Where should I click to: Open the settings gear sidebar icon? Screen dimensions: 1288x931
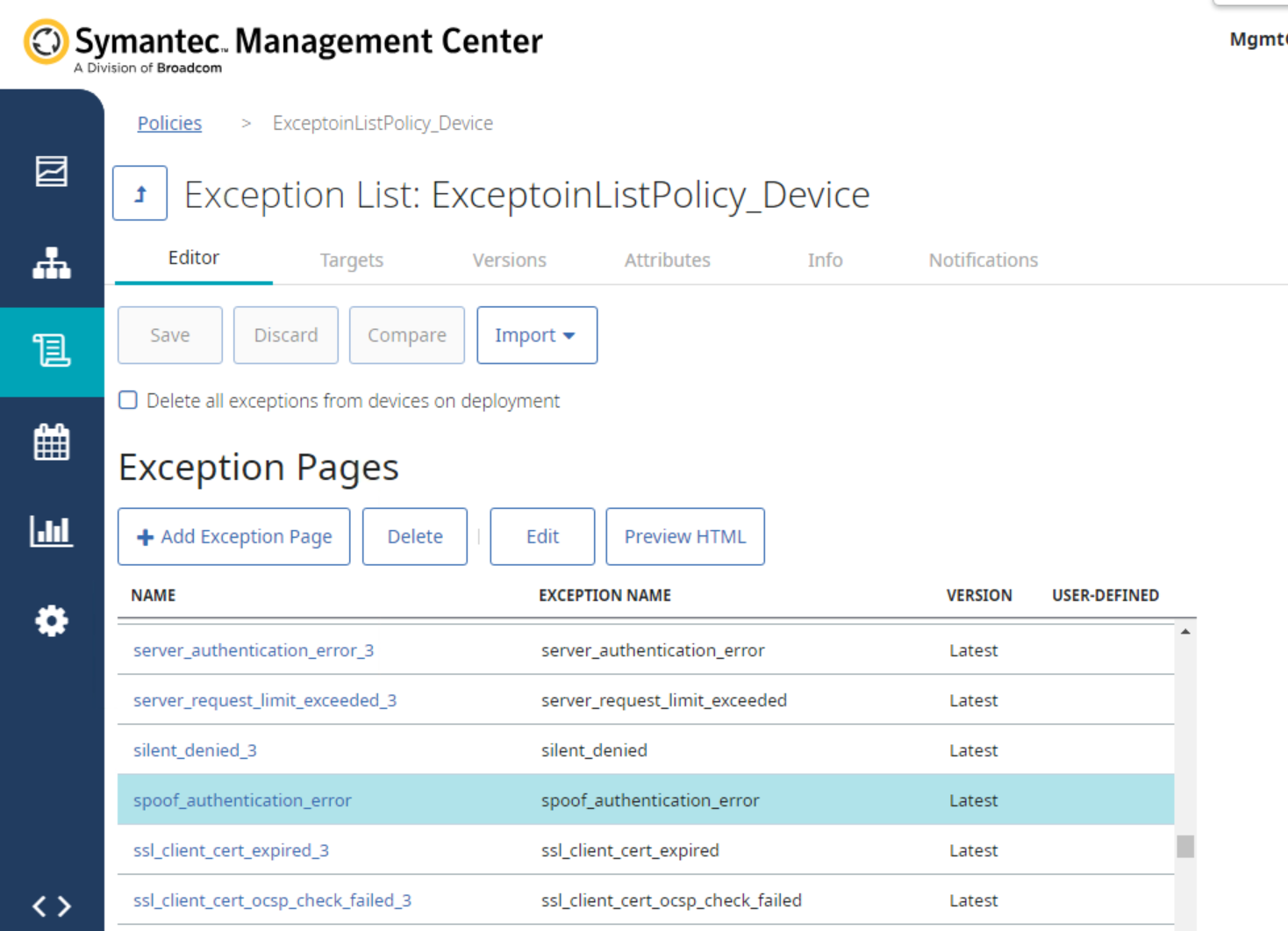(x=51, y=620)
